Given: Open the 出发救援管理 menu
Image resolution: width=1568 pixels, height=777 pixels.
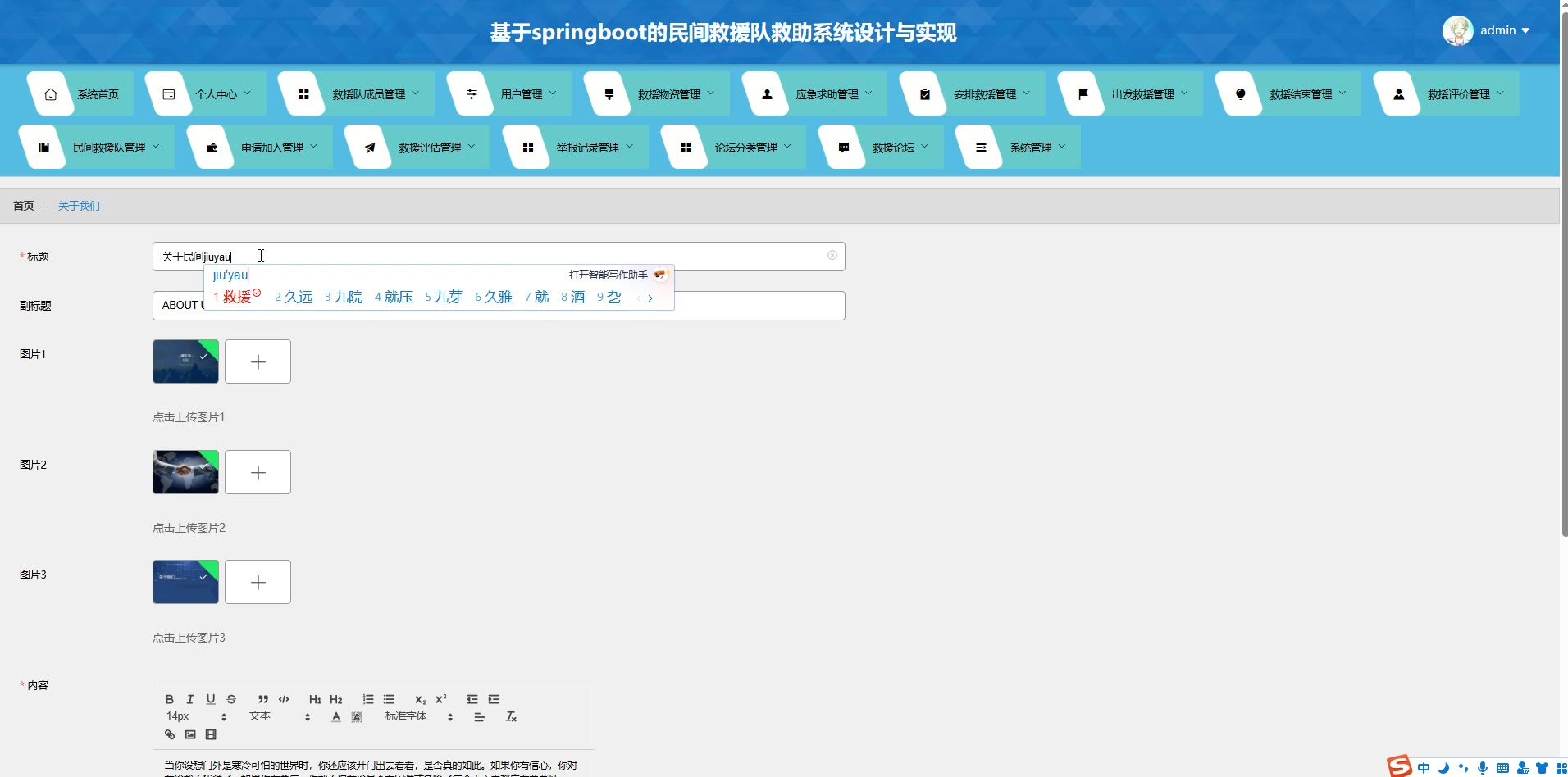Looking at the screenshot, I should [1131, 93].
